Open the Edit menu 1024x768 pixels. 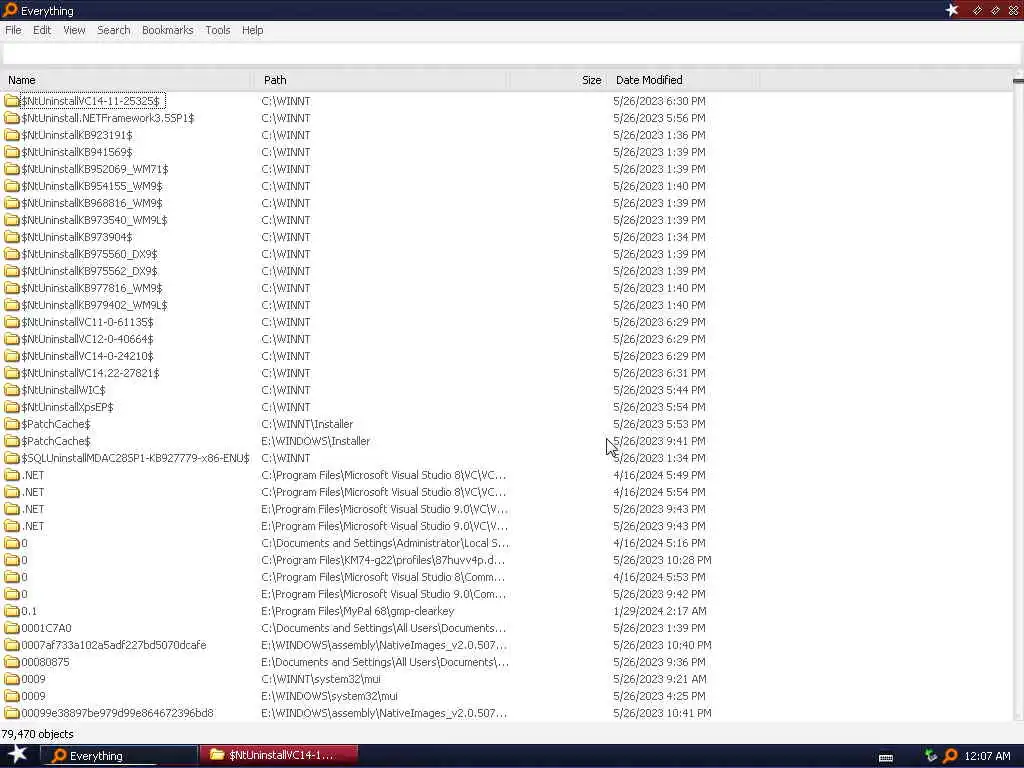pos(42,30)
